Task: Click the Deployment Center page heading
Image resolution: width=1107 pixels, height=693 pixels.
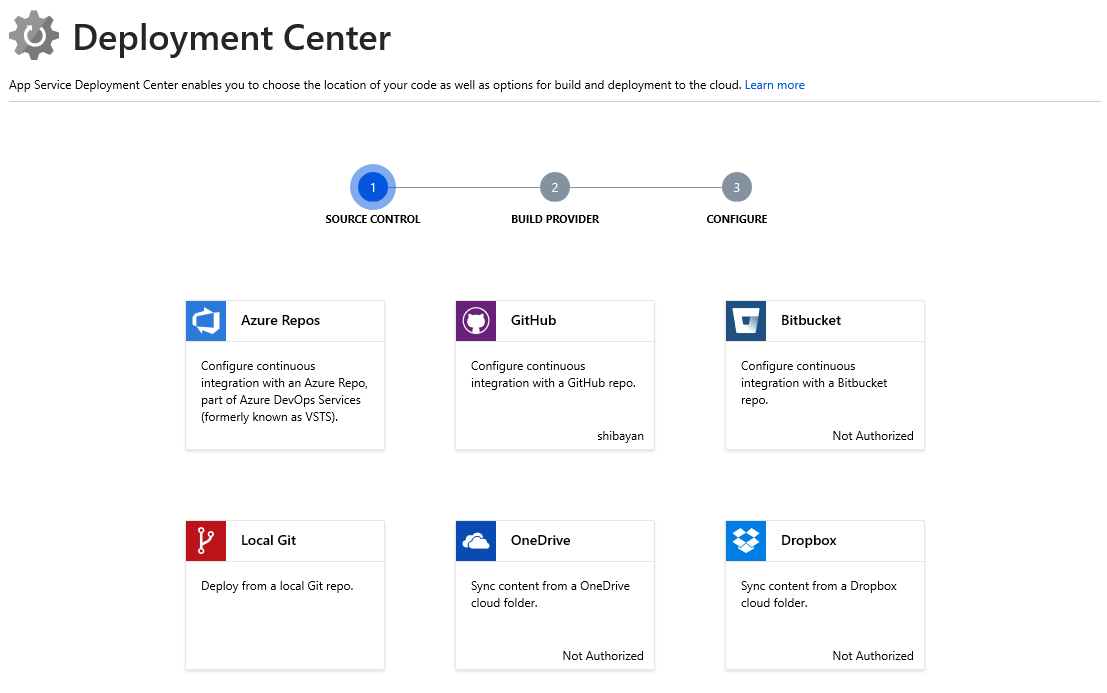Action: [x=232, y=38]
